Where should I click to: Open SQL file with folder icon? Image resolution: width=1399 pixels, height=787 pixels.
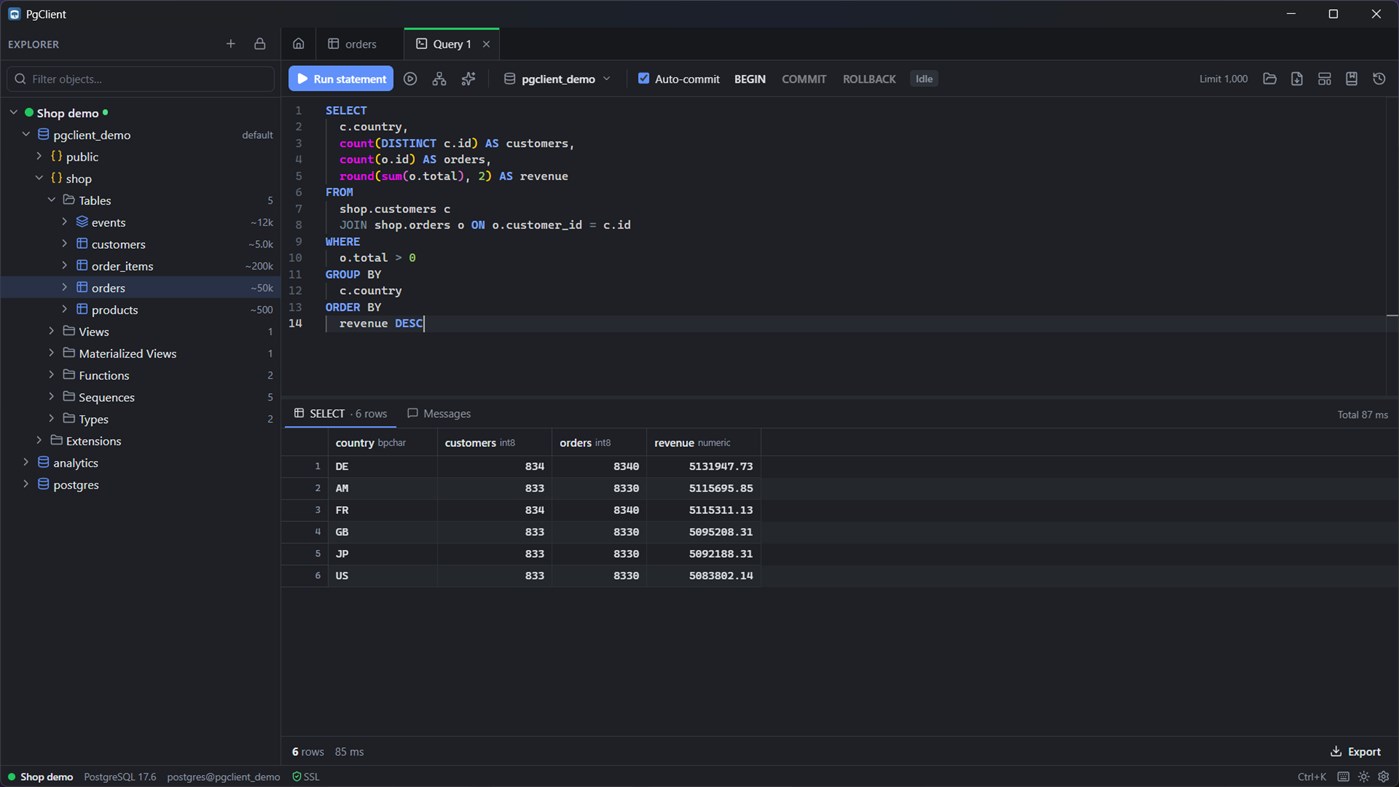(1270, 79)
